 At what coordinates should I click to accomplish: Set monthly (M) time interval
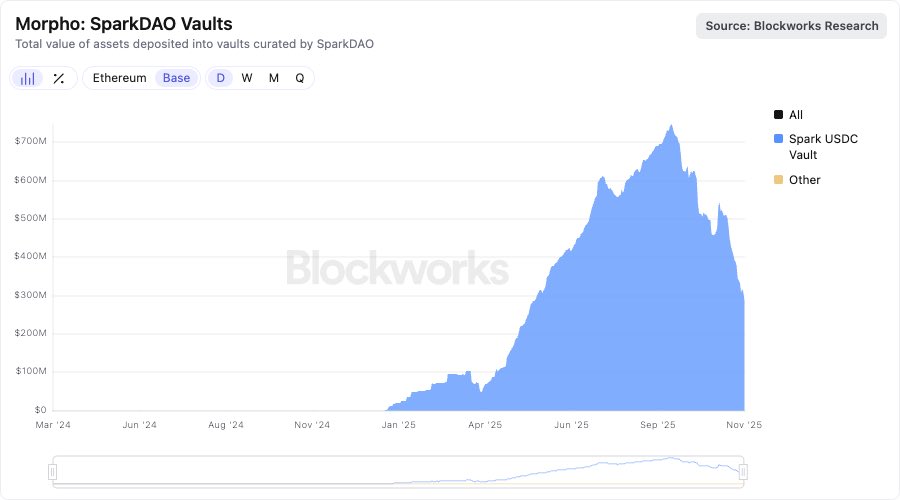[273, 78]
